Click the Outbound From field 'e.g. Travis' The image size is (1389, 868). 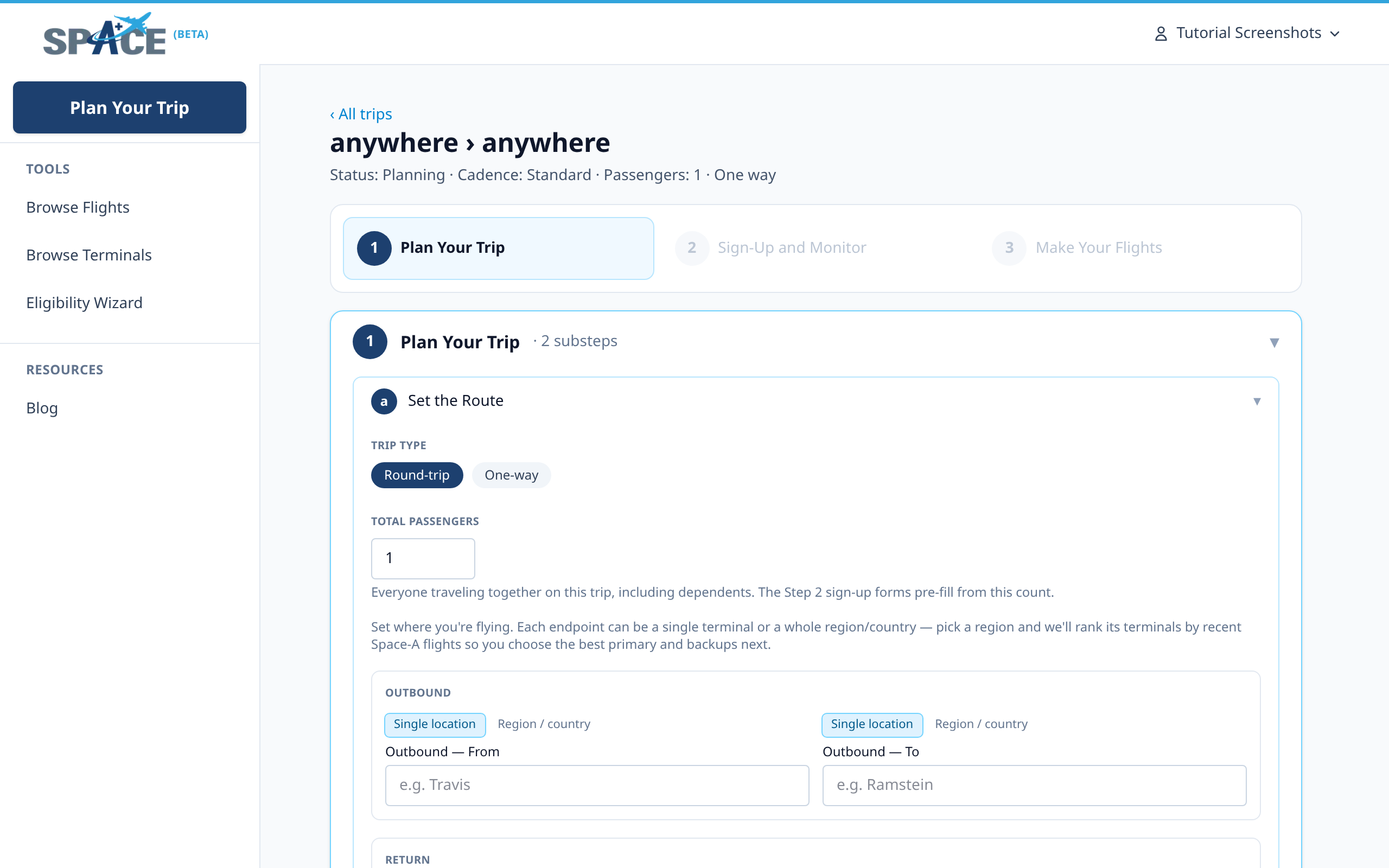click(597, 785)
